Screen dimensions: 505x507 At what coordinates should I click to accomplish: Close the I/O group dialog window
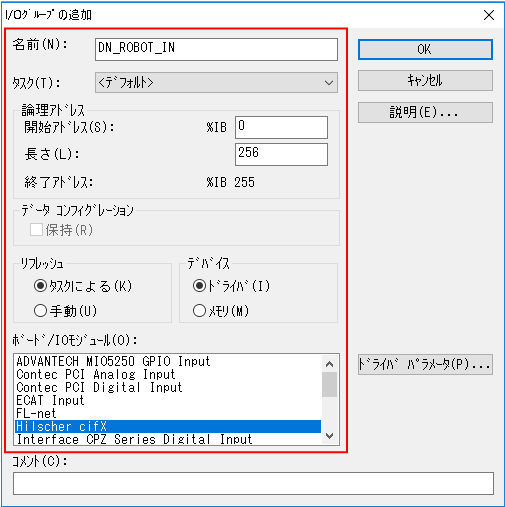(x=489, y=15)
